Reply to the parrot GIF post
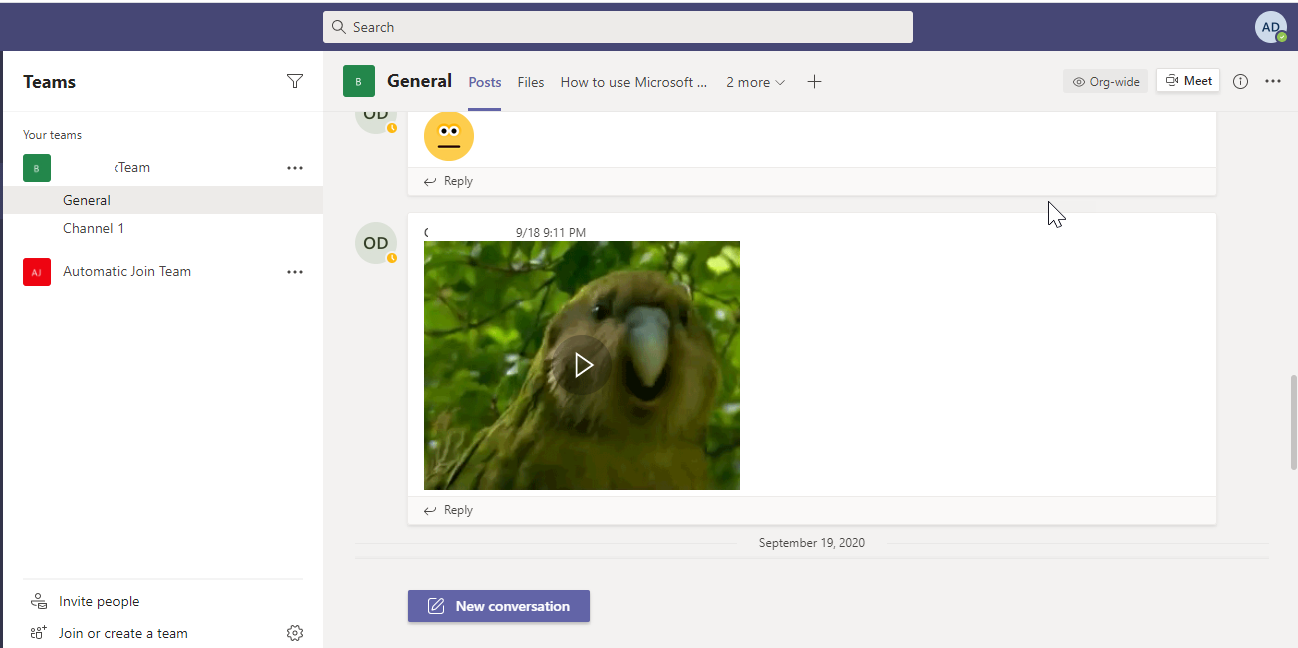1298x648 pixels. [x=449, y=510]
